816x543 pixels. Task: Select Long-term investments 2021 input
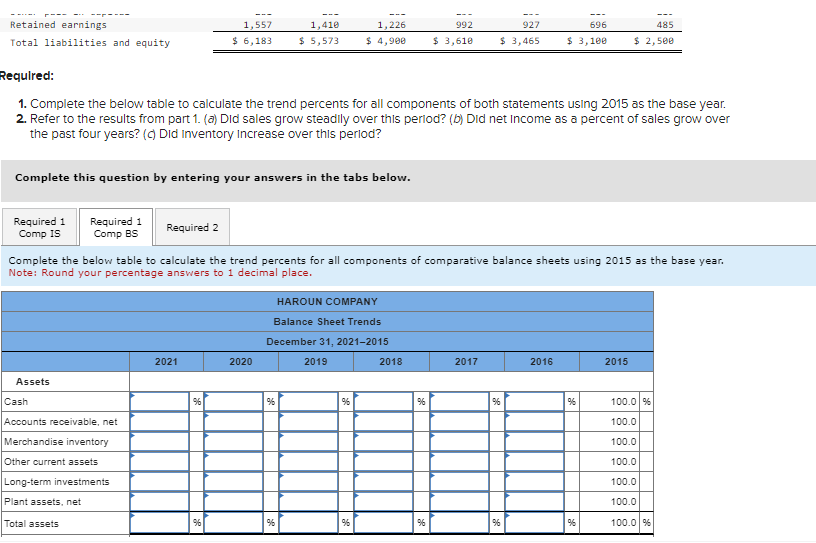pyautogui.click(x=159, y=482)
